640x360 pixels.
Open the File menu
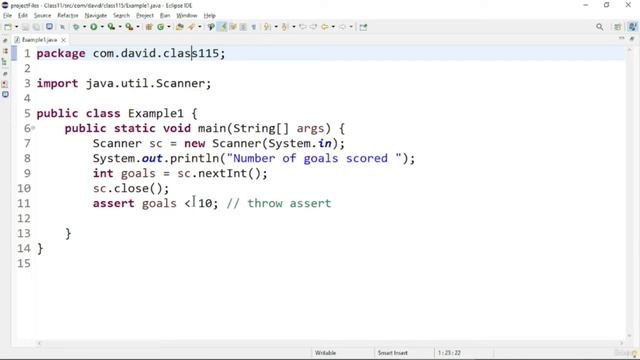point(7,16)
